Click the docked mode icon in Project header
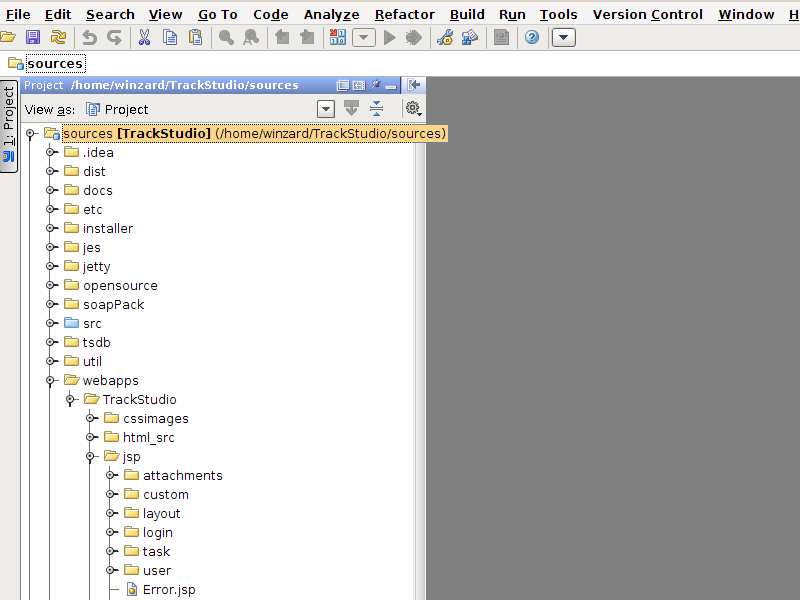 click(359, 85)
